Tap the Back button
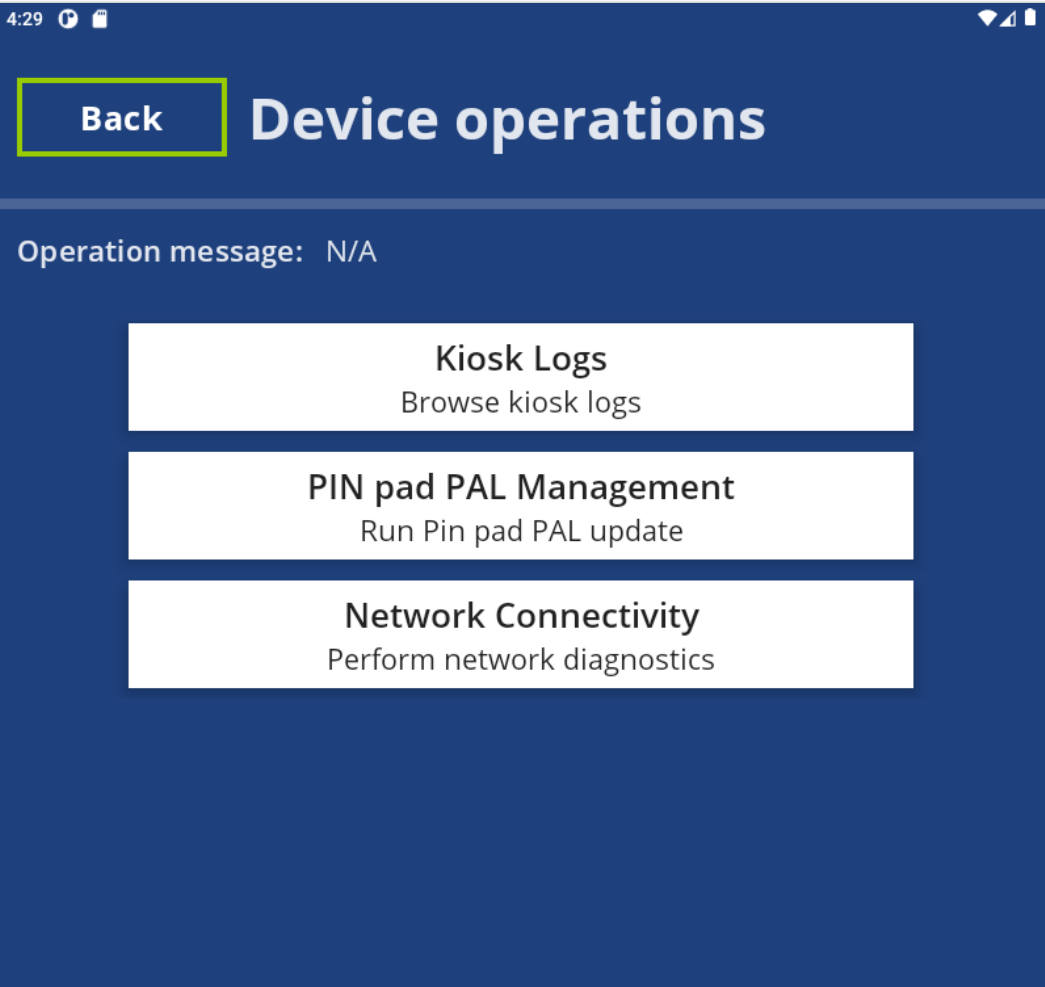 (122, 118)
